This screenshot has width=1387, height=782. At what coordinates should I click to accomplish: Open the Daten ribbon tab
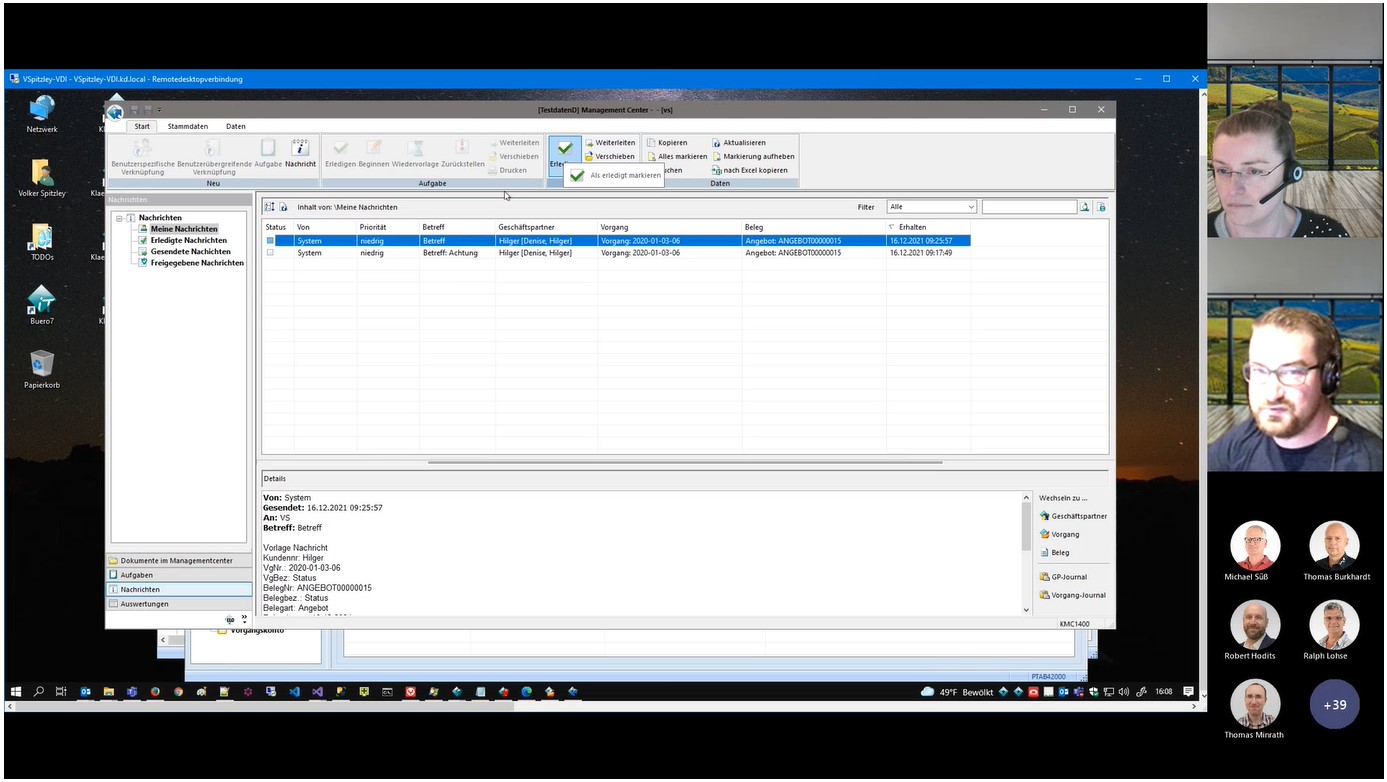[x=235, y=127]
